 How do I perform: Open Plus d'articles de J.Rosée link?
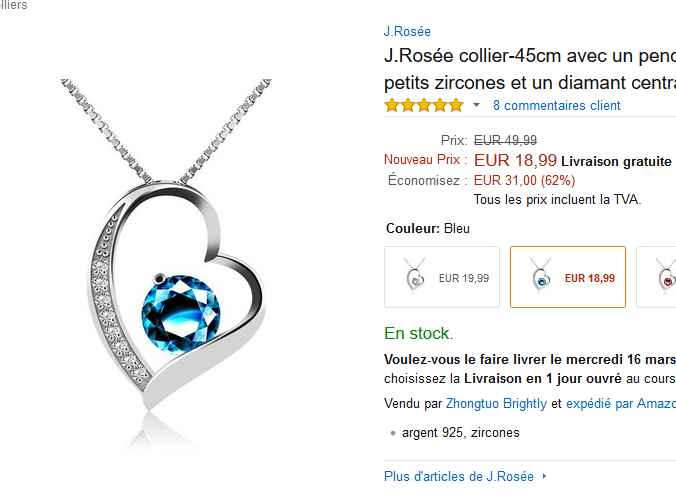pos(459,476)
